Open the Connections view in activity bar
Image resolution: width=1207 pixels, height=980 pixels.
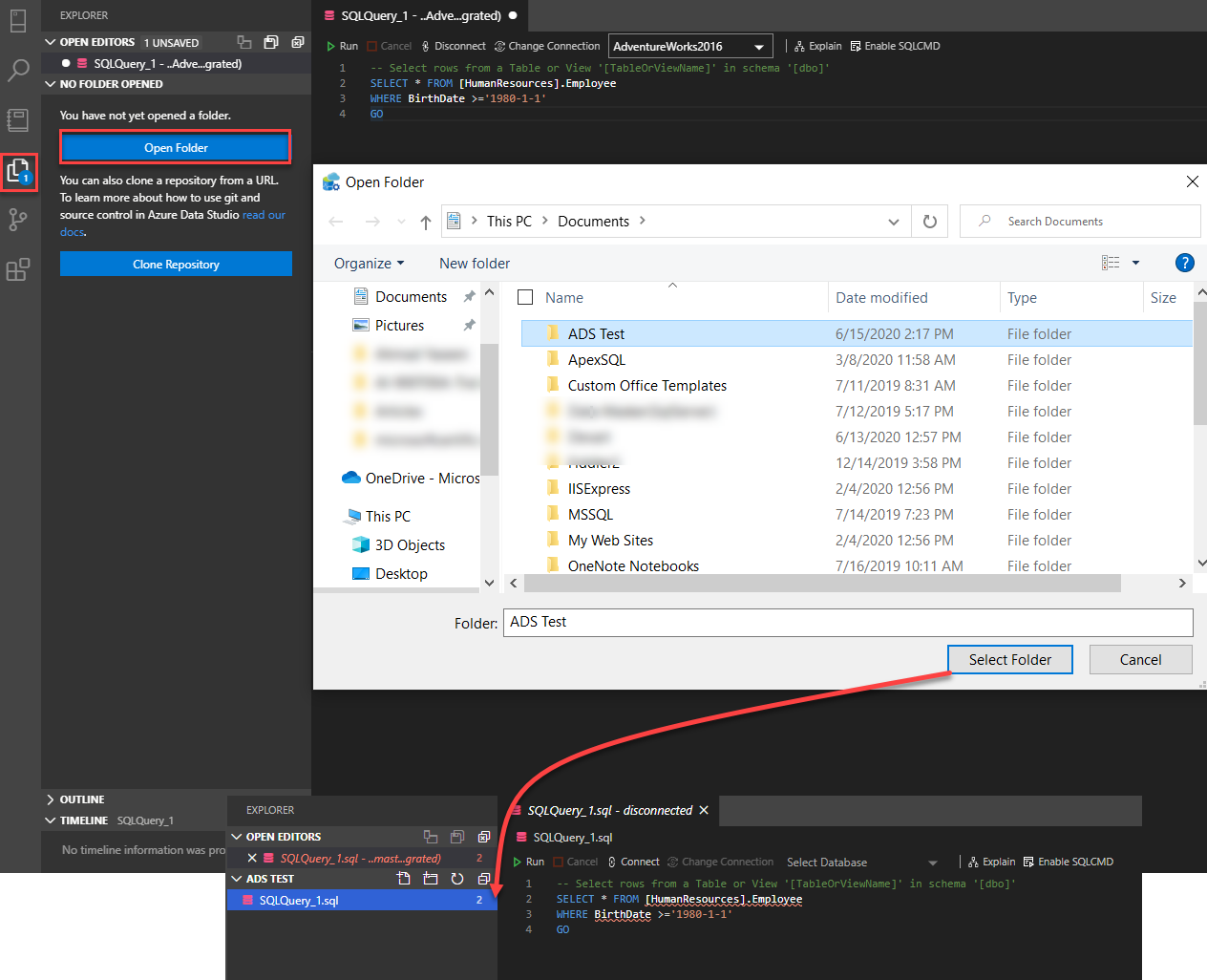click(x=17, y=20)
